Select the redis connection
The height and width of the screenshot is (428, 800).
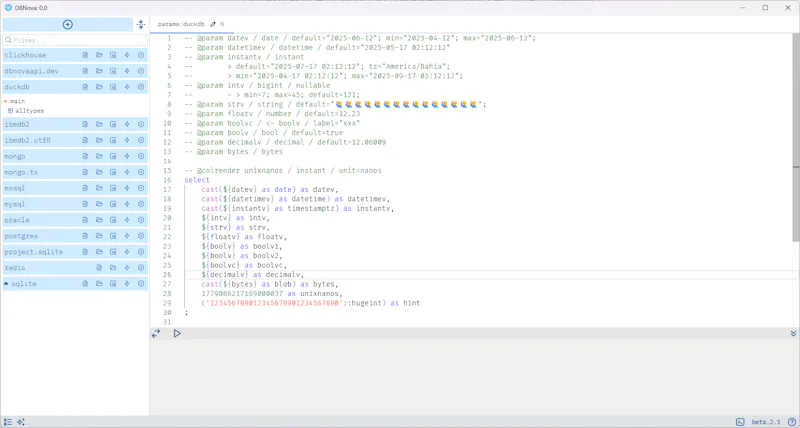pyautogui.click(x=15, y=267)
